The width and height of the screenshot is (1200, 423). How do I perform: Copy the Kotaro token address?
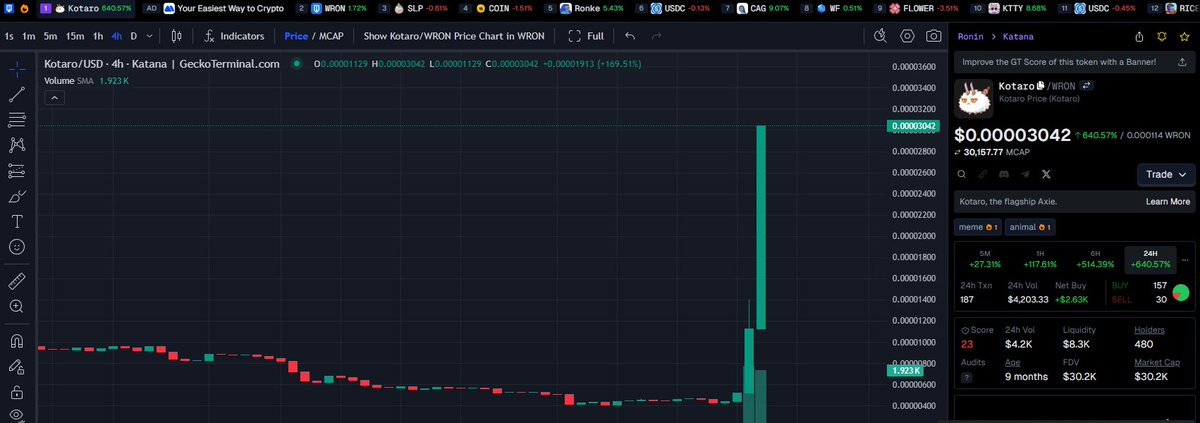point(1041,86)
